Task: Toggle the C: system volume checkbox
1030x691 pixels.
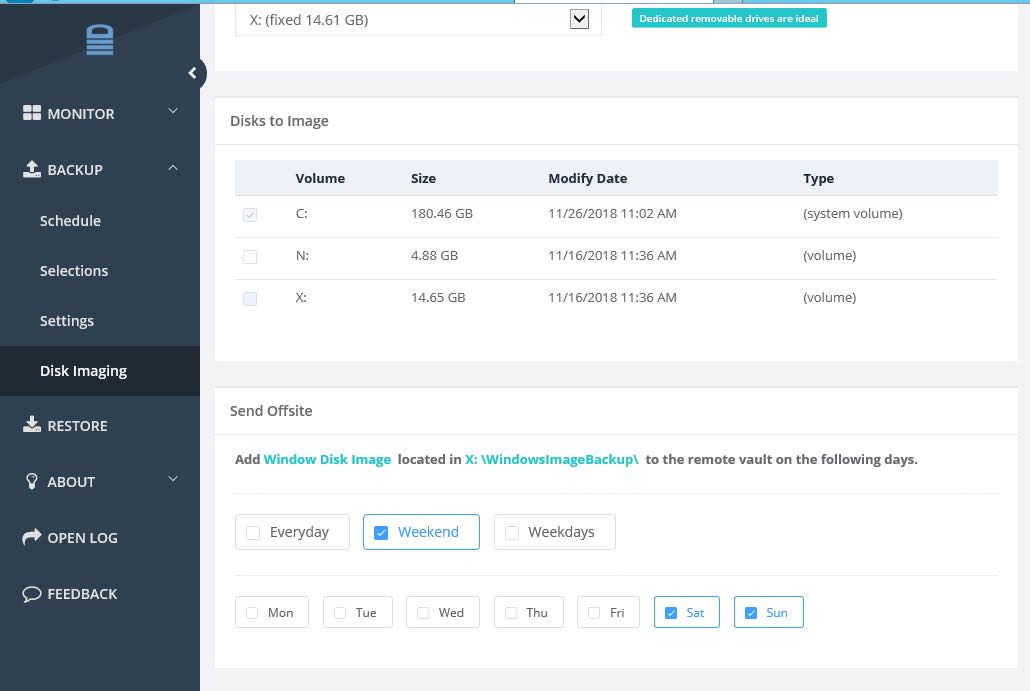Action: tap(250, 215)
